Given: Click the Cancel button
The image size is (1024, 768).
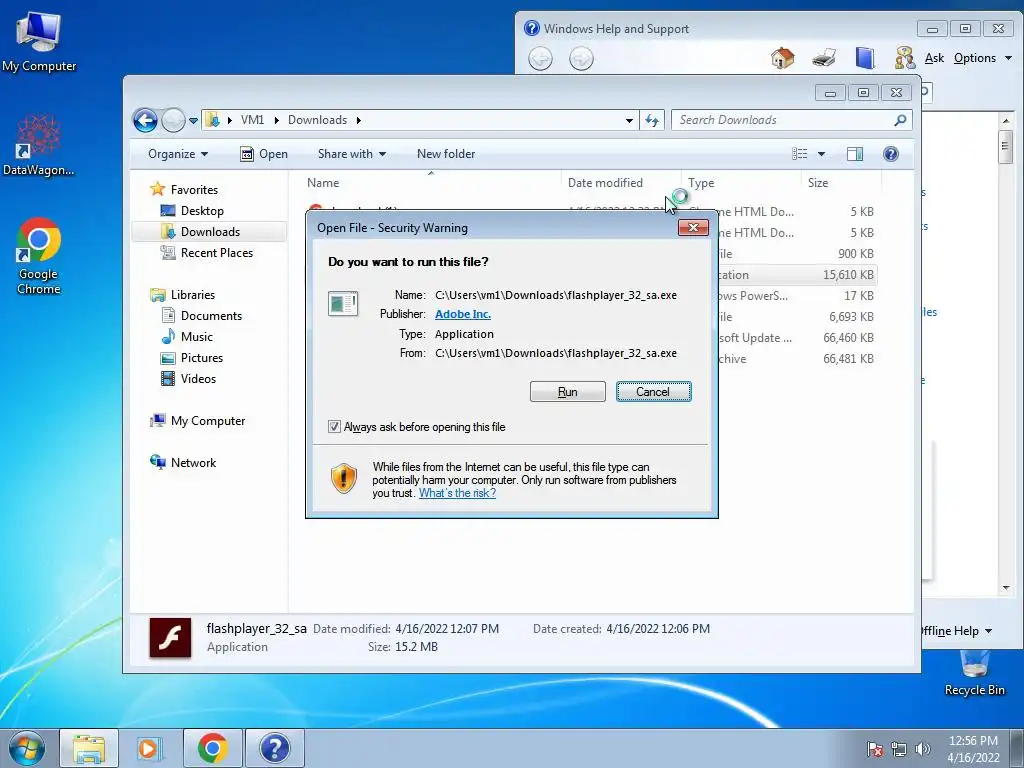Looking at the screenshot, I should [x=653, y=392].
